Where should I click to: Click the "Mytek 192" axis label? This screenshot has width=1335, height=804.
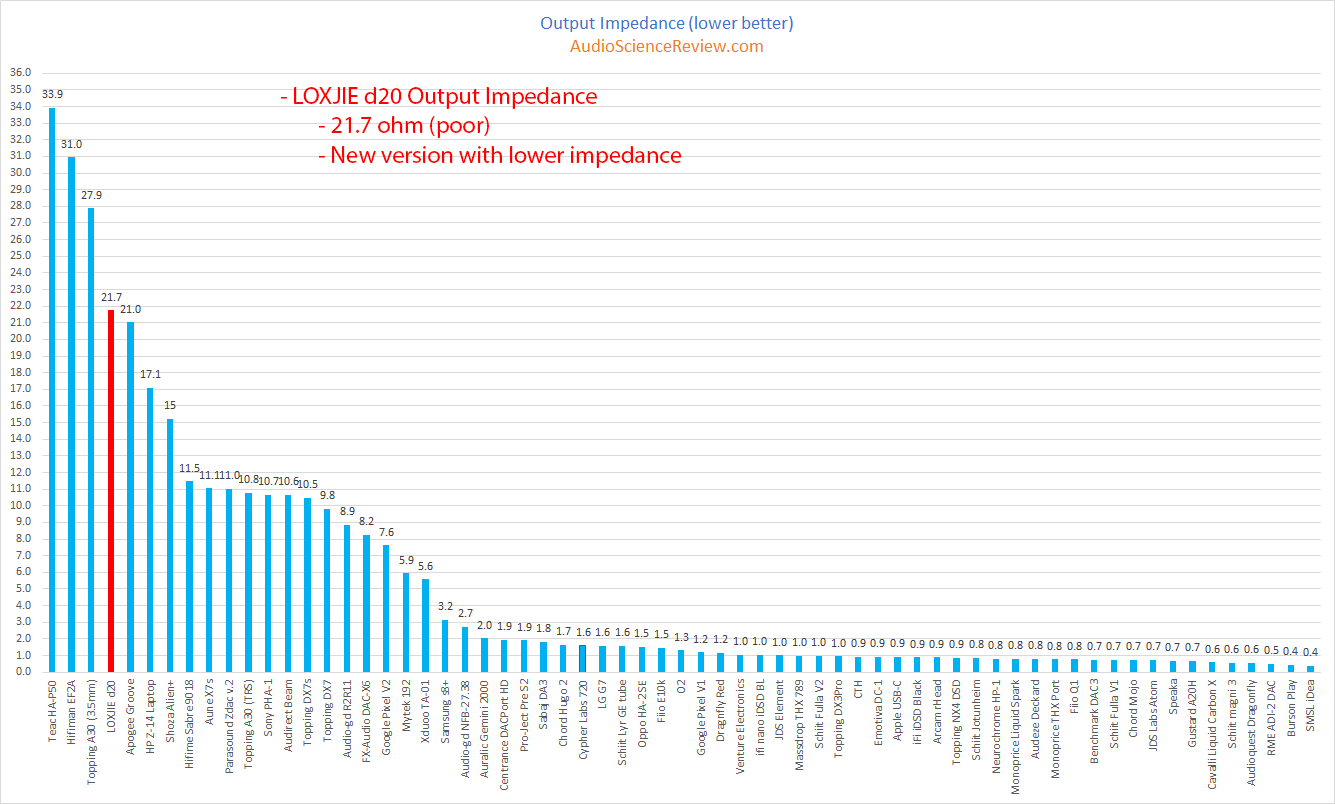coord(405,706)
